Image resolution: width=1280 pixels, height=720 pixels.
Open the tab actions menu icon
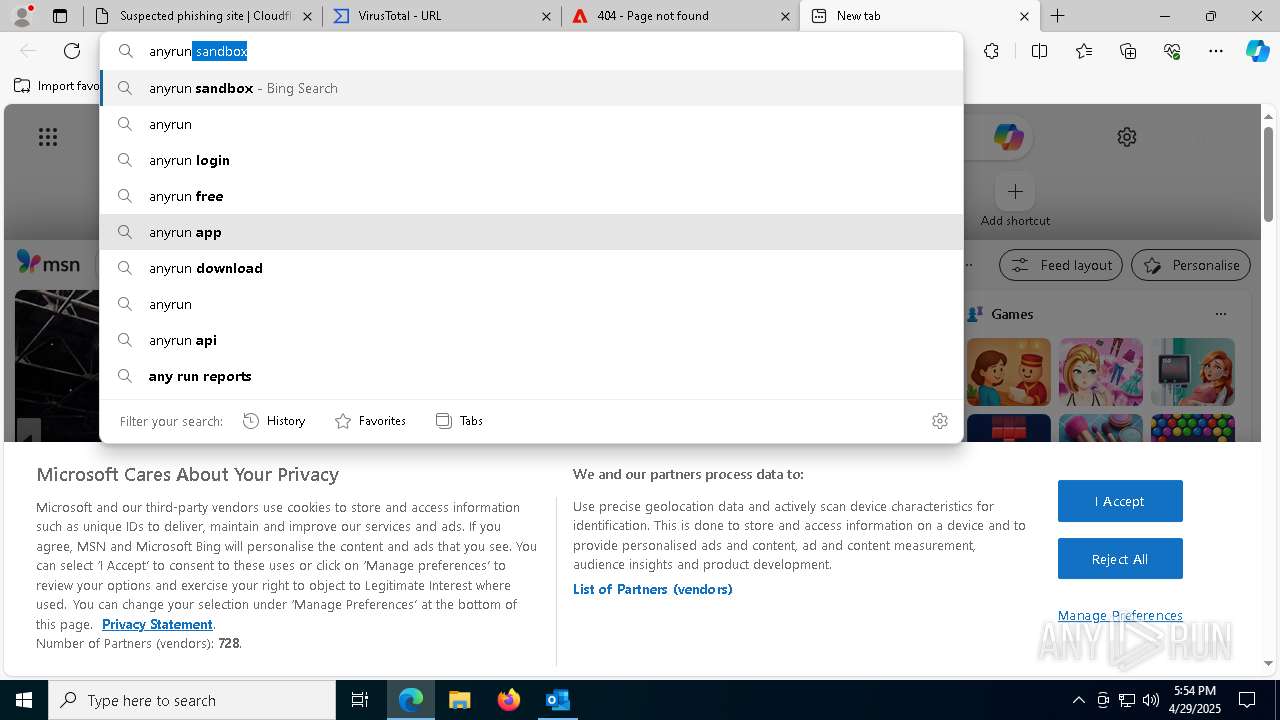60,16
